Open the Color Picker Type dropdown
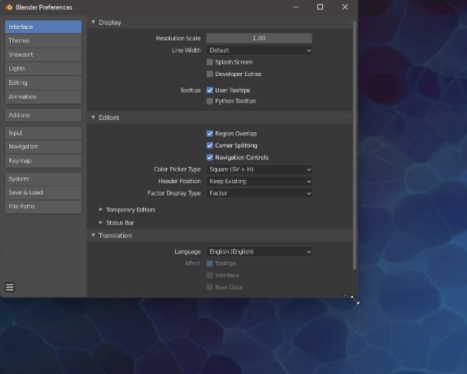Viewport: 467px width, 374px height. click(x=259, y=169)
